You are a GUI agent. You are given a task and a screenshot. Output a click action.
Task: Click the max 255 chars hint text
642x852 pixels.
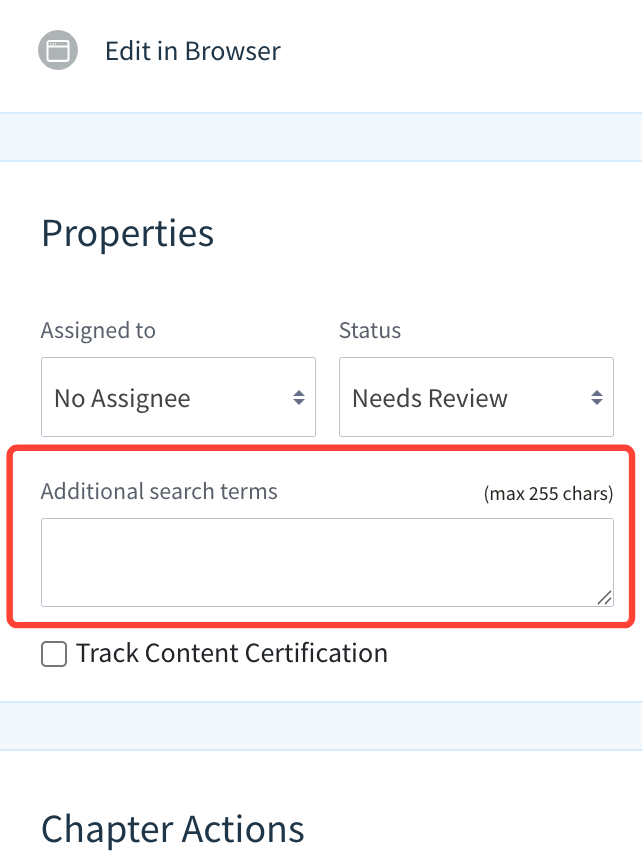coord(548,494)
